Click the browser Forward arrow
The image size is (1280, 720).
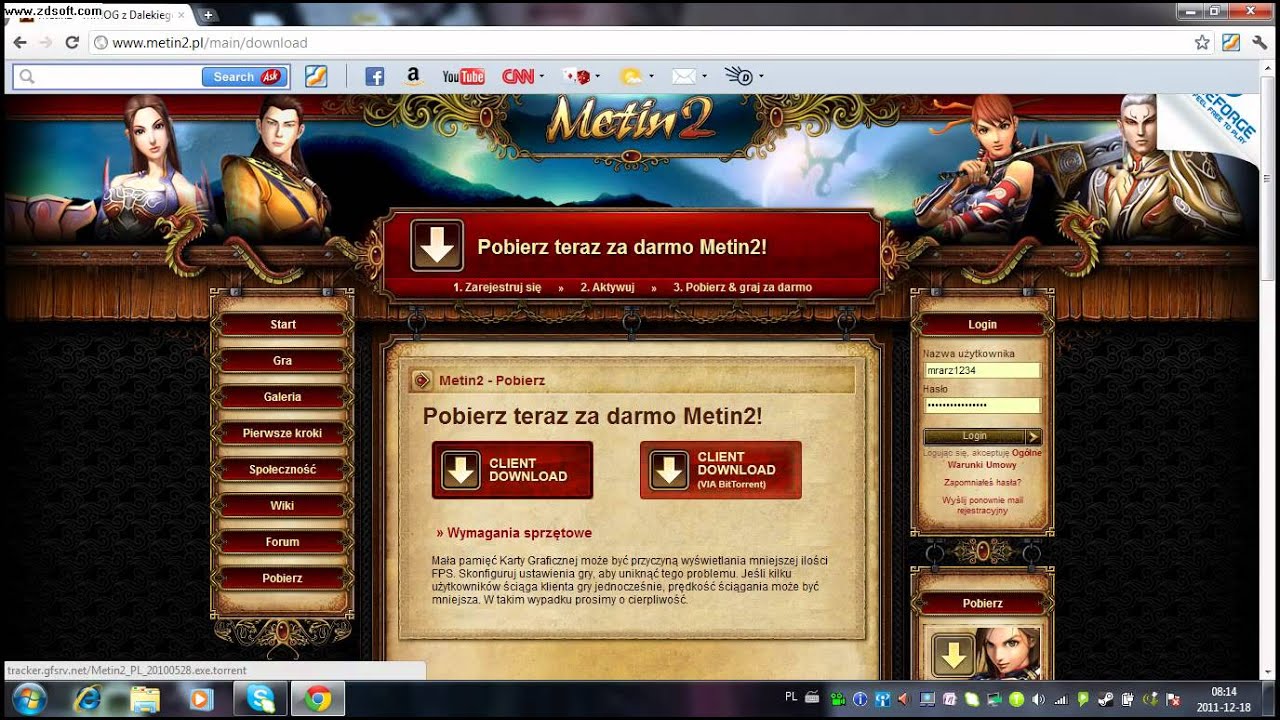pyautogui.click(x=46, y=43)
